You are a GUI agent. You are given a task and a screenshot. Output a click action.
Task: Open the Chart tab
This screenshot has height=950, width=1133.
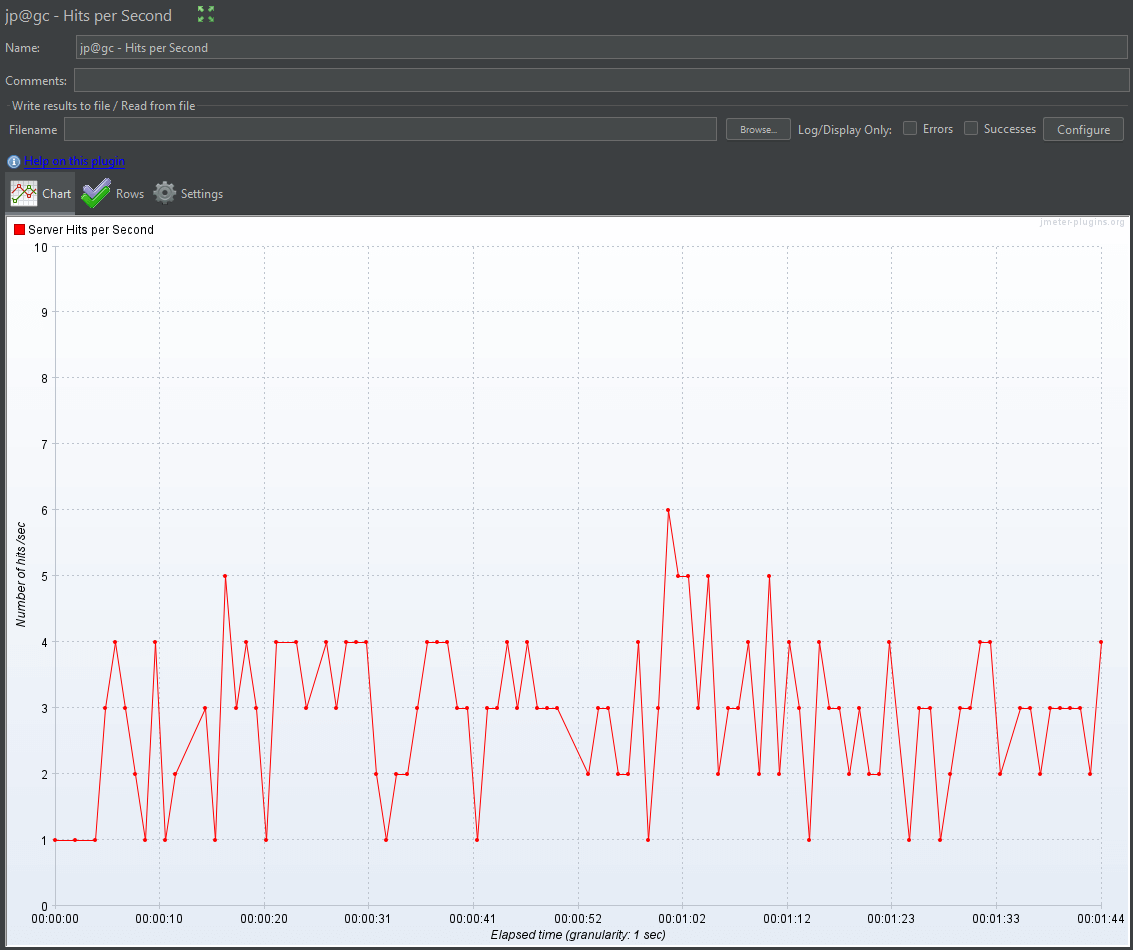[56, 193]
